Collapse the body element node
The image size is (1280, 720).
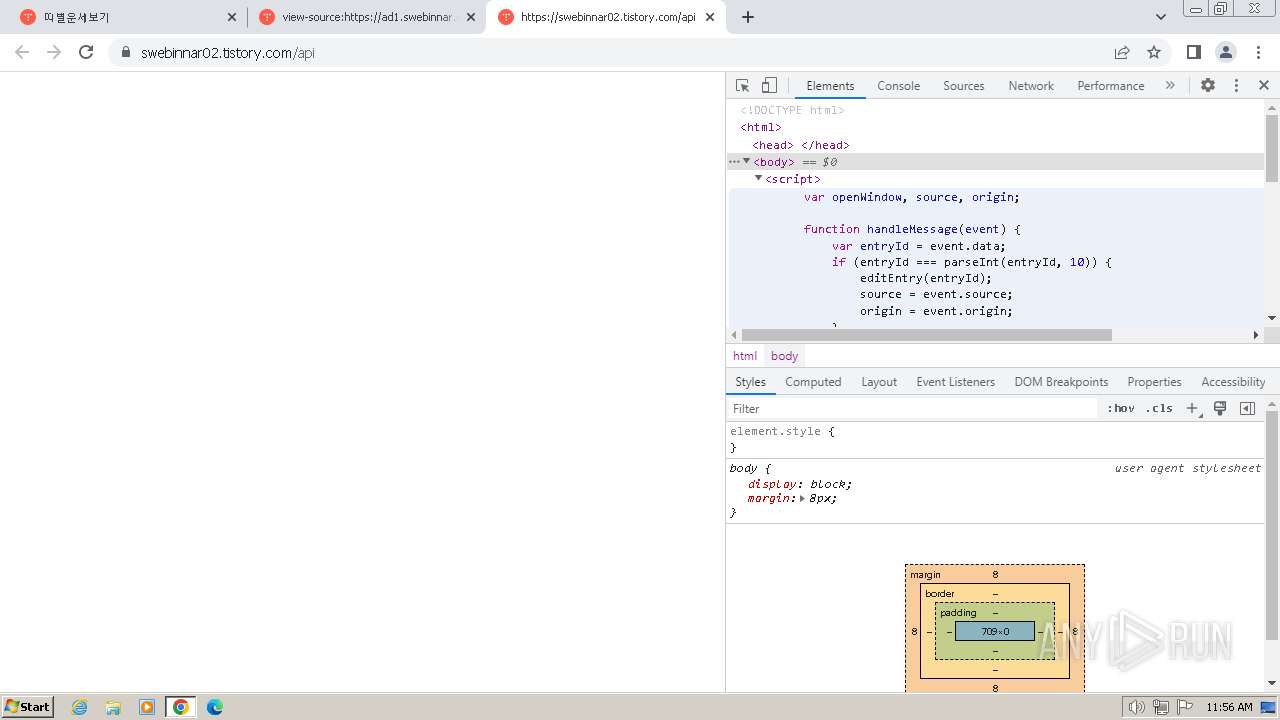pos(747,161)
